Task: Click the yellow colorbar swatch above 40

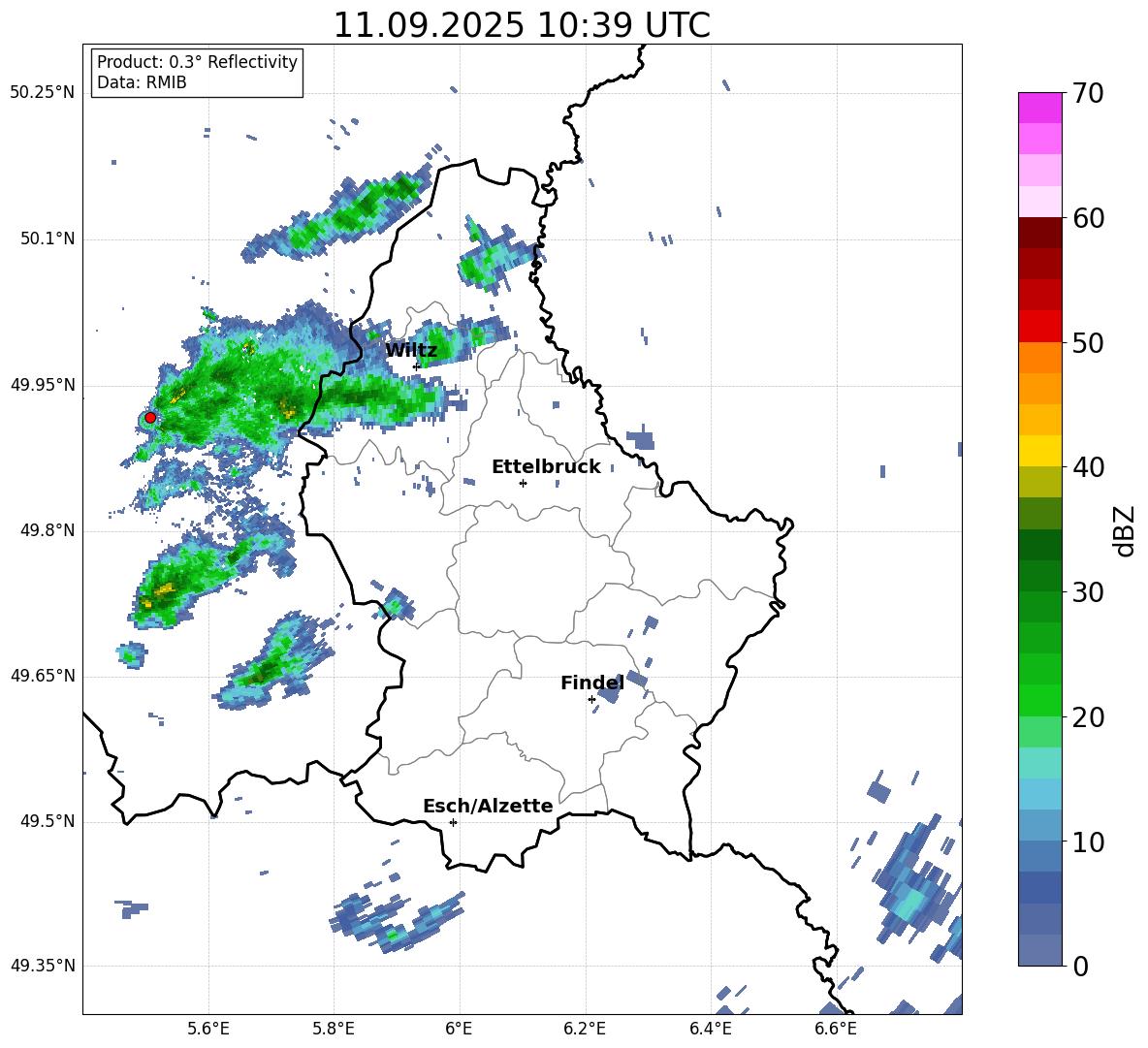Action: 1039,451
